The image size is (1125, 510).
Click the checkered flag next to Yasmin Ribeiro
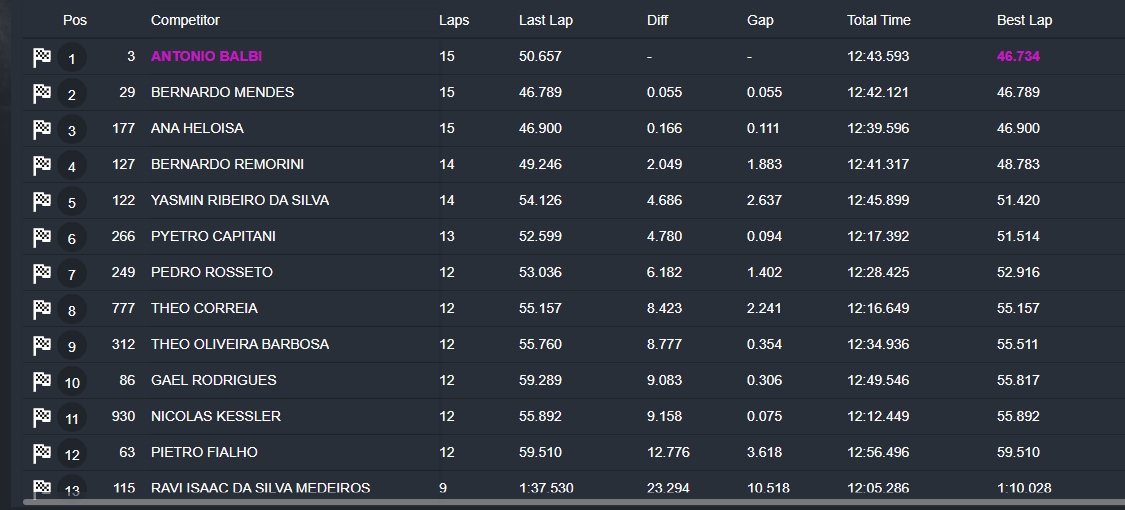click(x=42, y=202)
